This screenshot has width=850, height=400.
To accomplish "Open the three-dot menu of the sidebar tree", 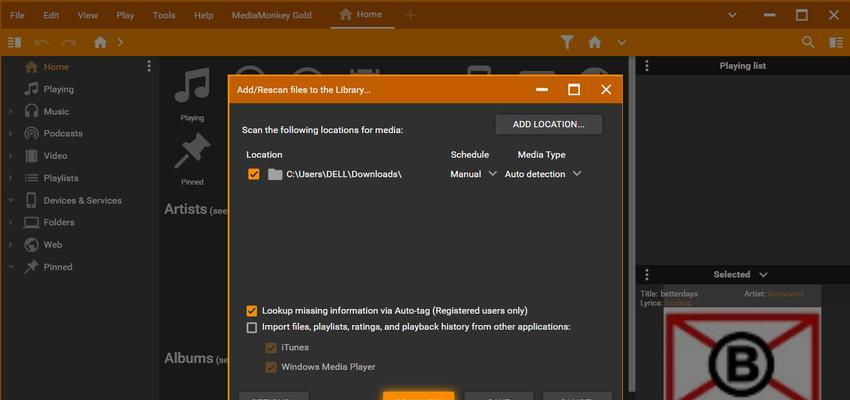I will pyautogui.click(x=149, y=66).
